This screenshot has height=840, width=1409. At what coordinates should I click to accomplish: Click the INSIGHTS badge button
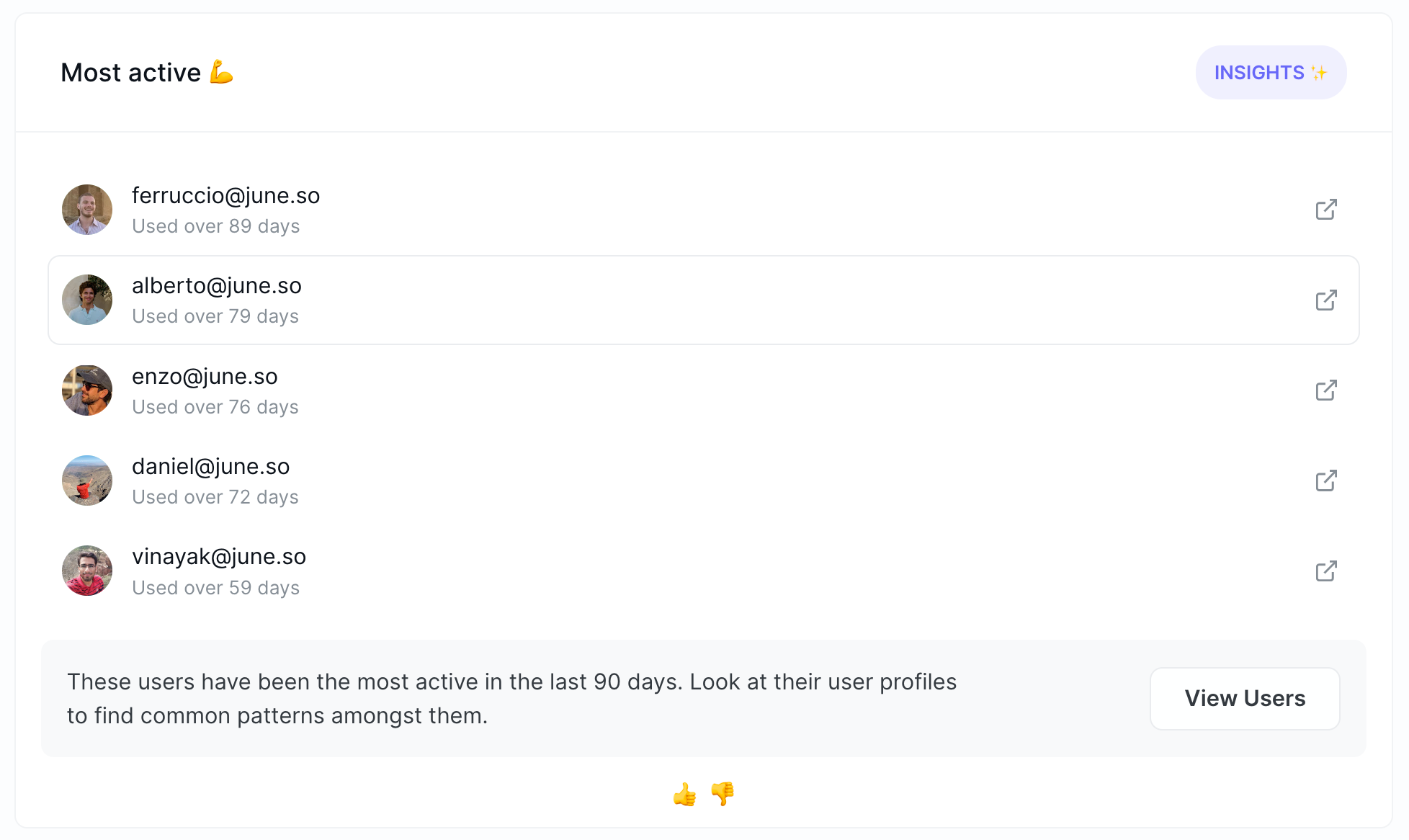coord(1271,73)
